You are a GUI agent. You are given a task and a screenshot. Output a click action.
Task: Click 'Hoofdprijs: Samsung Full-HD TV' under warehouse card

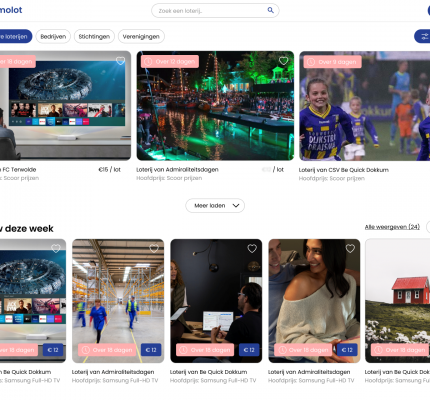click(115, 381)
